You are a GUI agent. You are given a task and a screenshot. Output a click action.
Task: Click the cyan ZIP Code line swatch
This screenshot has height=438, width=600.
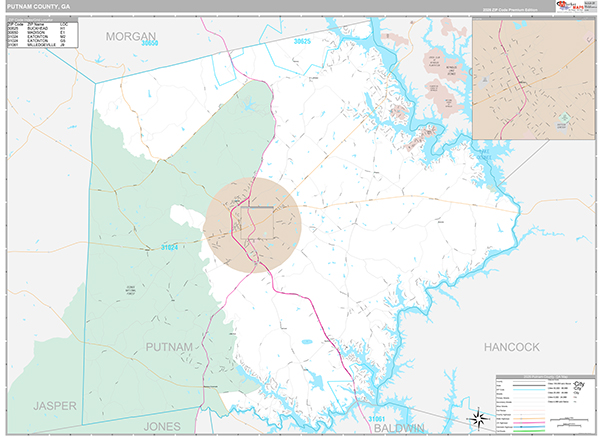pyautogui.click(x=529, y=389)
